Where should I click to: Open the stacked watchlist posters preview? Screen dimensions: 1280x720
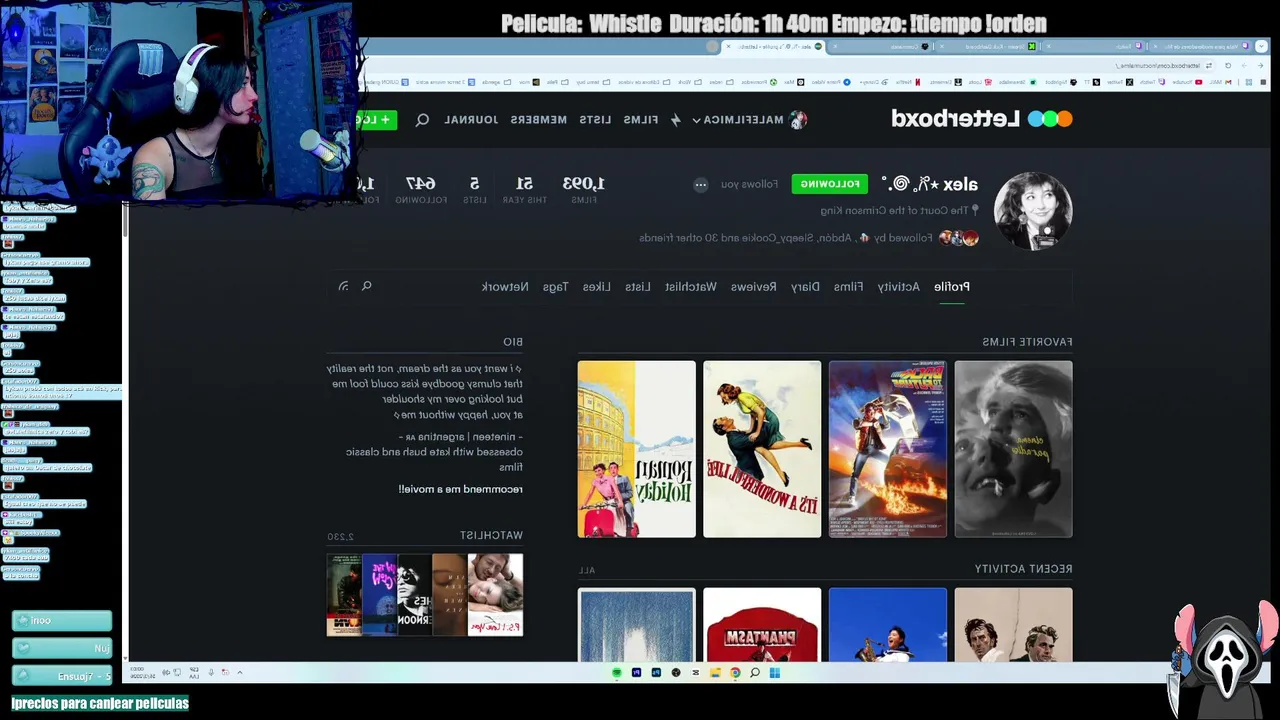[425, 595]
